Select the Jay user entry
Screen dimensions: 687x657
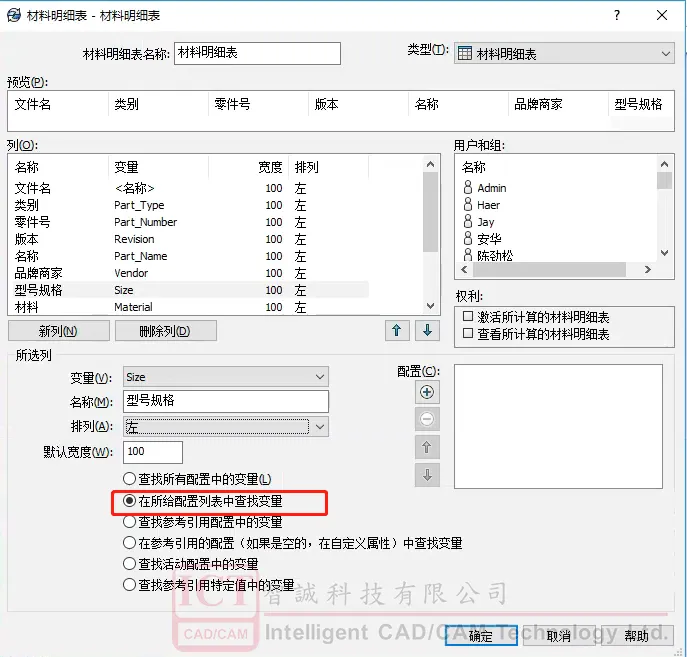[x=485, y=222]
